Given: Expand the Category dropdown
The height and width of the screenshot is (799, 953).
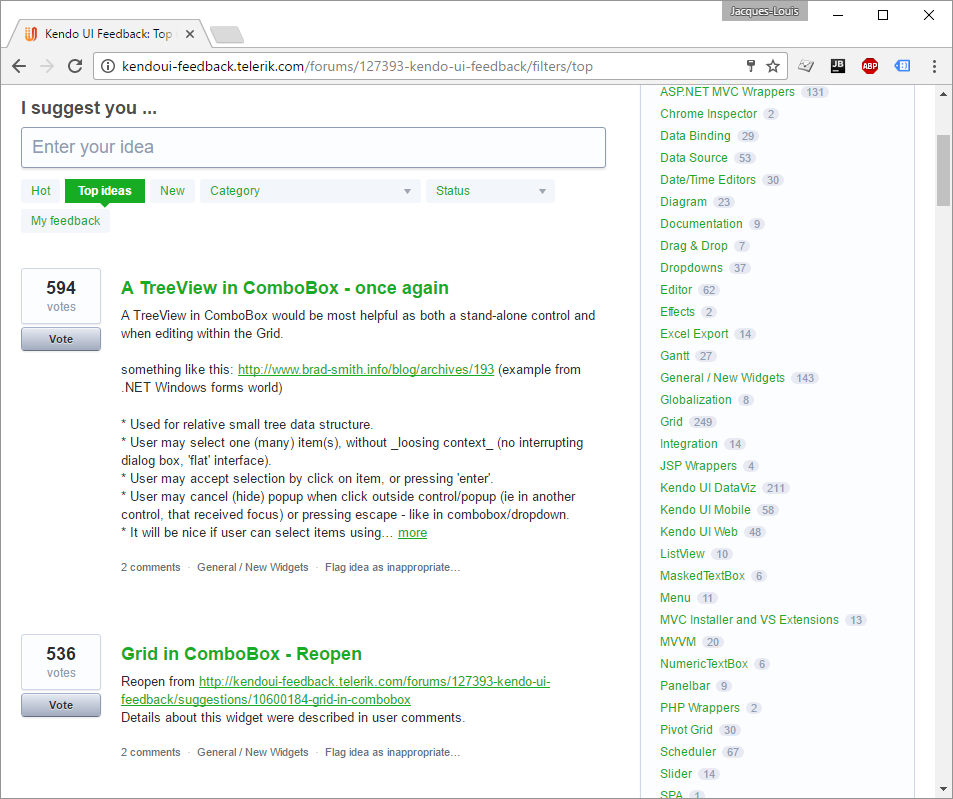Looking at the screenshot, I should (x=310, y=191).
